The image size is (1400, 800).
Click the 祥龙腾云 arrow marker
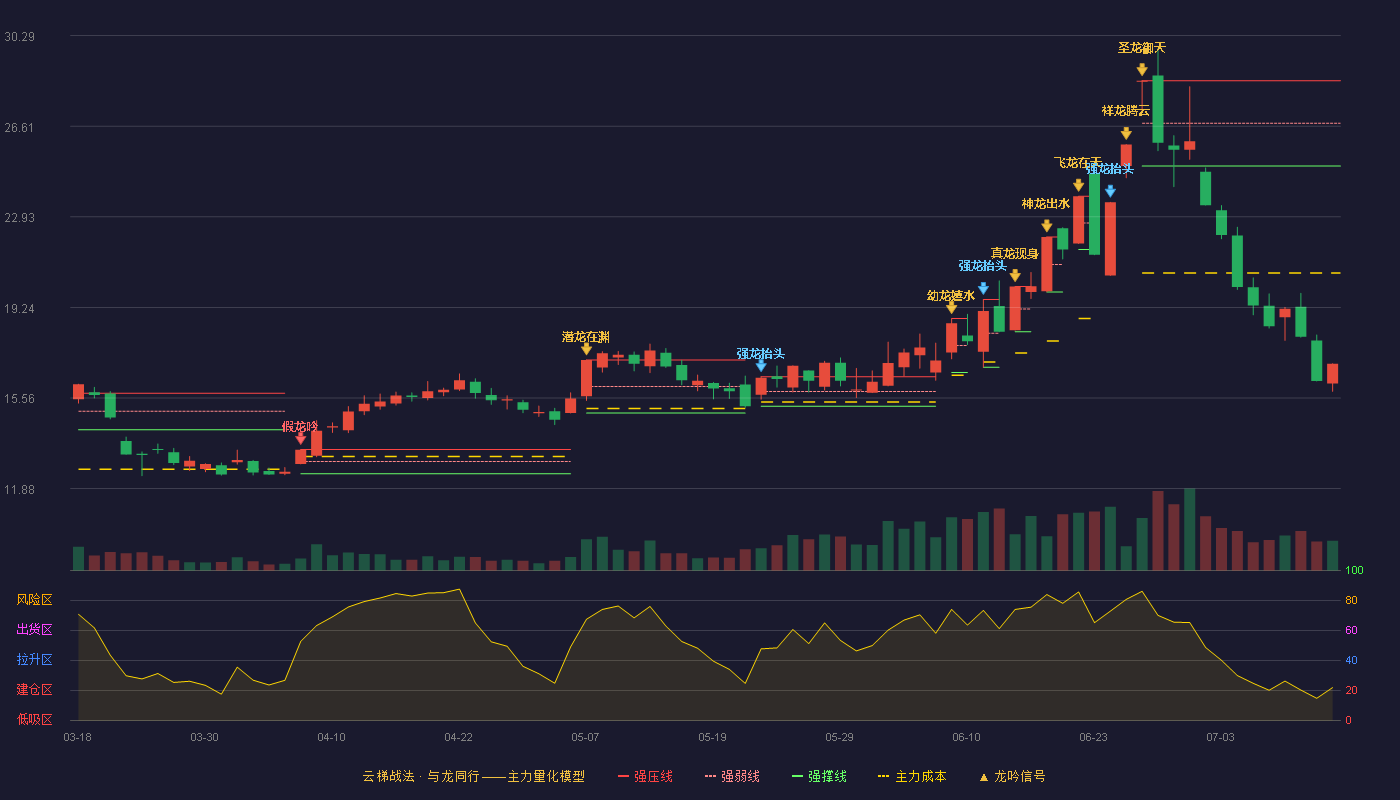1126,133
